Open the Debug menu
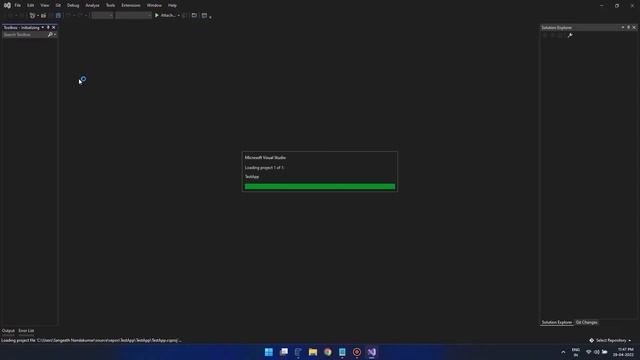Viewport: 640px width, 360px height. tap(73, 5)
